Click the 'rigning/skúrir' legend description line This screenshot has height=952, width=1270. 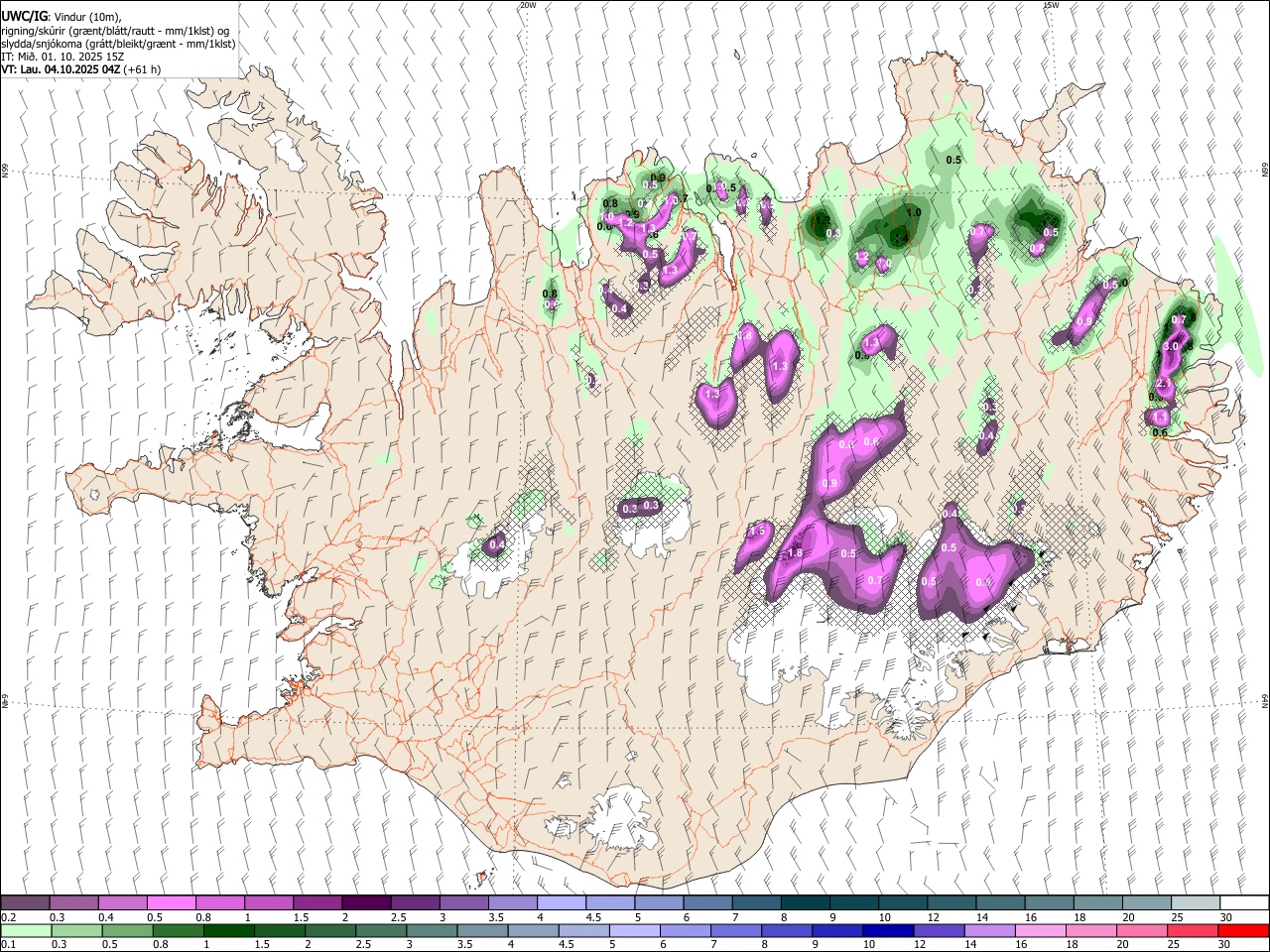[117, 31]
